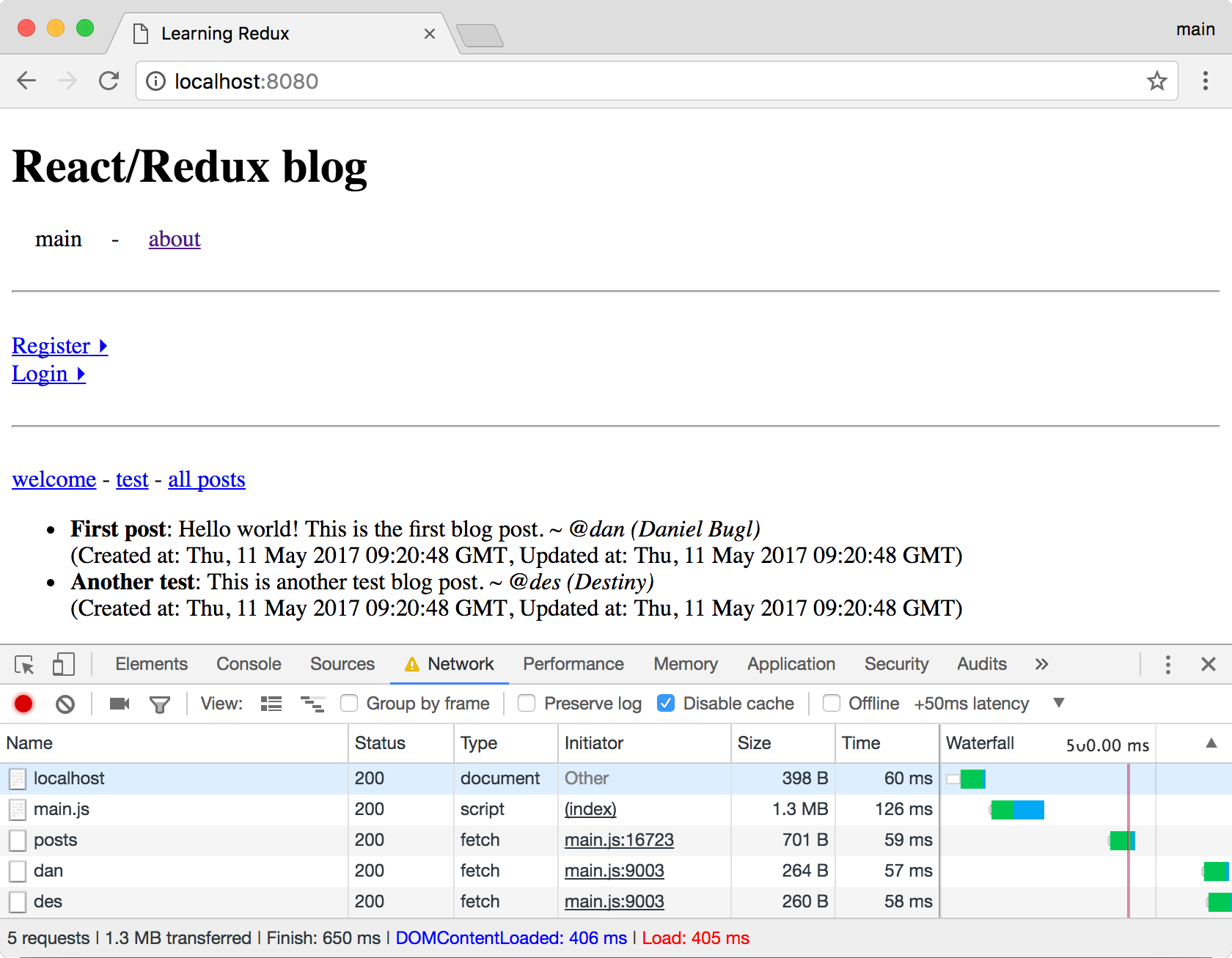Open the (index) initiator link
1232x958 pixels.
[590, 809]
